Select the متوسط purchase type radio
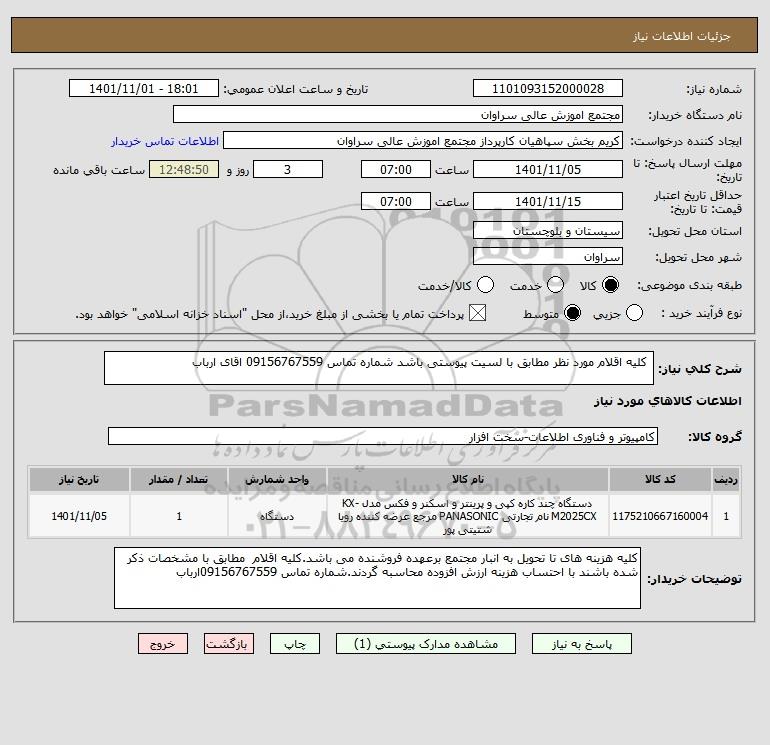Viewport: 770px width, 745px height. pyautogui.click(x=573, y=313)
